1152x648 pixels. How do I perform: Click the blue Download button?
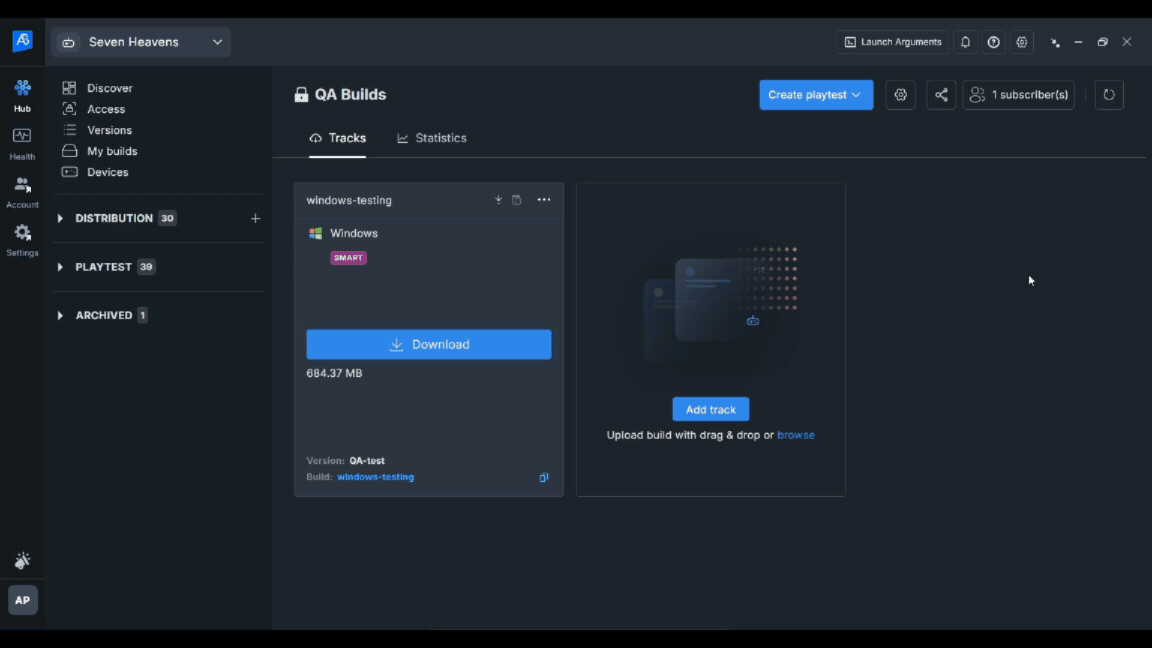[428, 344]
